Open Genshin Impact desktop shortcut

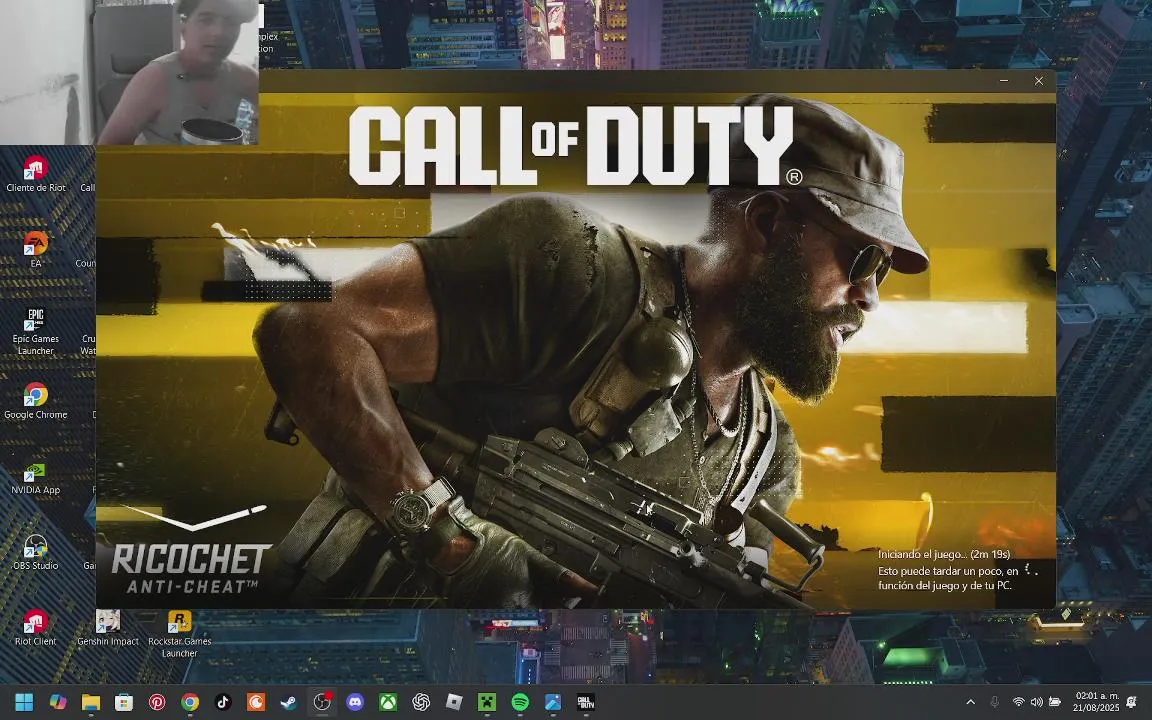[108, 627]
